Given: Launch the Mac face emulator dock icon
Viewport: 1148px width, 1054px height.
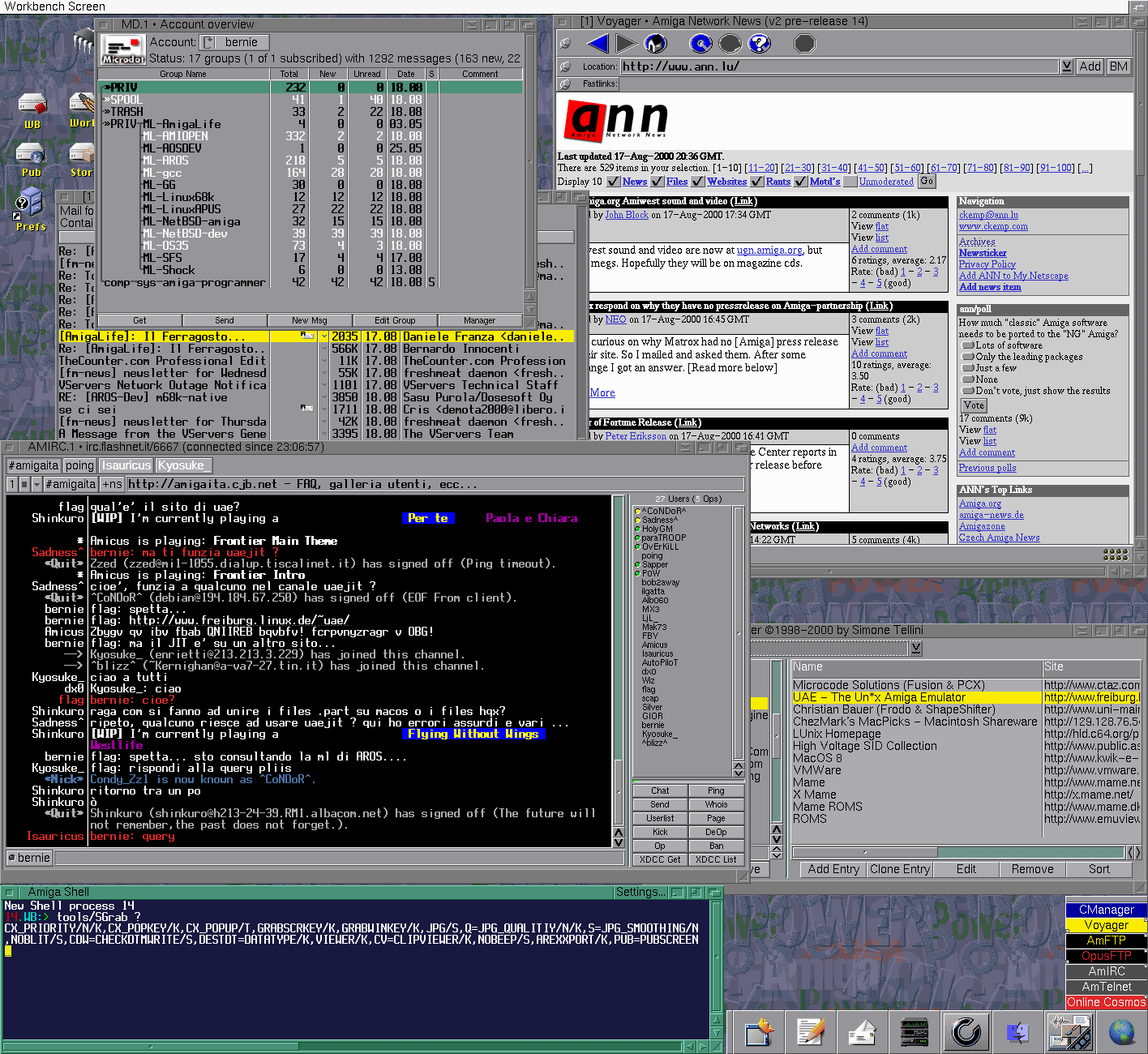Looking at the screenshot, I should click(x=1017, y=1032).
